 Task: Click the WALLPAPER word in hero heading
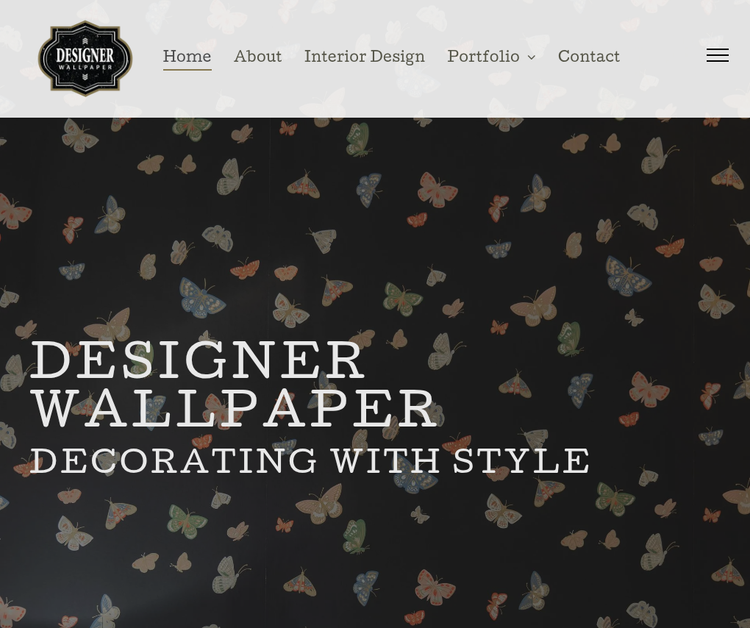point(234,408)
